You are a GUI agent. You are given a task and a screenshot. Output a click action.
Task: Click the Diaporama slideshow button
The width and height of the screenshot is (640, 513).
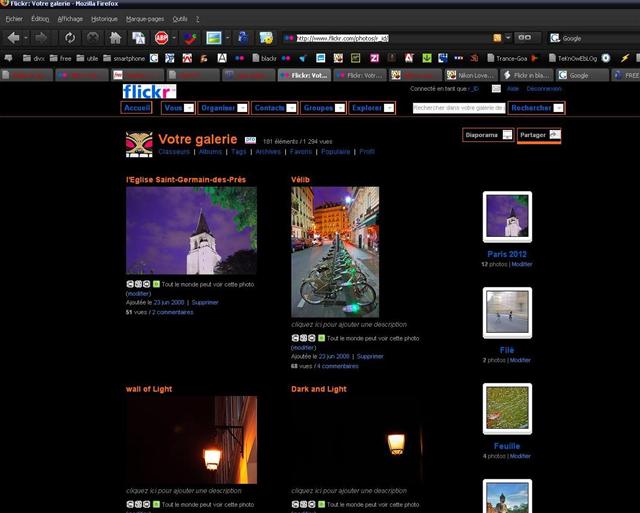click(489, 135)
